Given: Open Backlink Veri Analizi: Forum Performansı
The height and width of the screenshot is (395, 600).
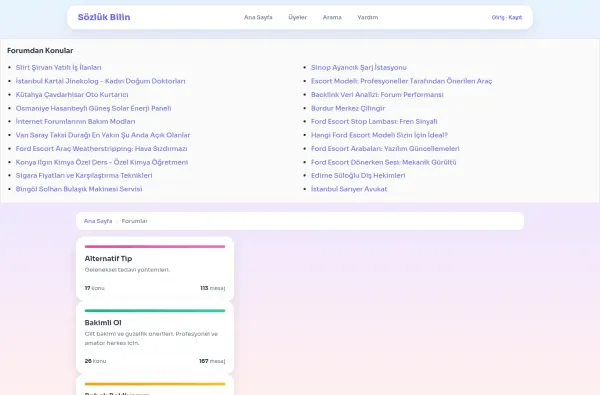Looking at the screenshot, I should coord(377,95).
